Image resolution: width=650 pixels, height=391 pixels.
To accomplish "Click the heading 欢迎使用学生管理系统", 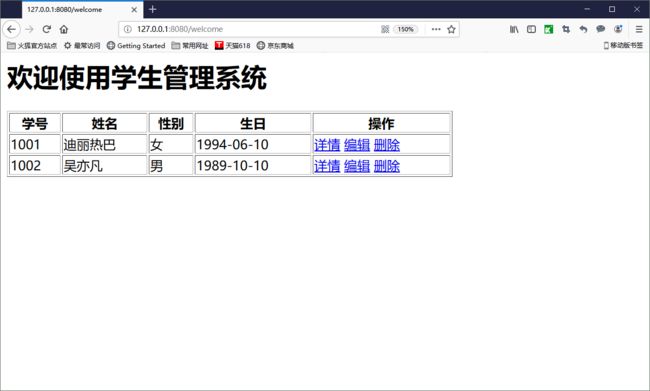I will (137, 78).
